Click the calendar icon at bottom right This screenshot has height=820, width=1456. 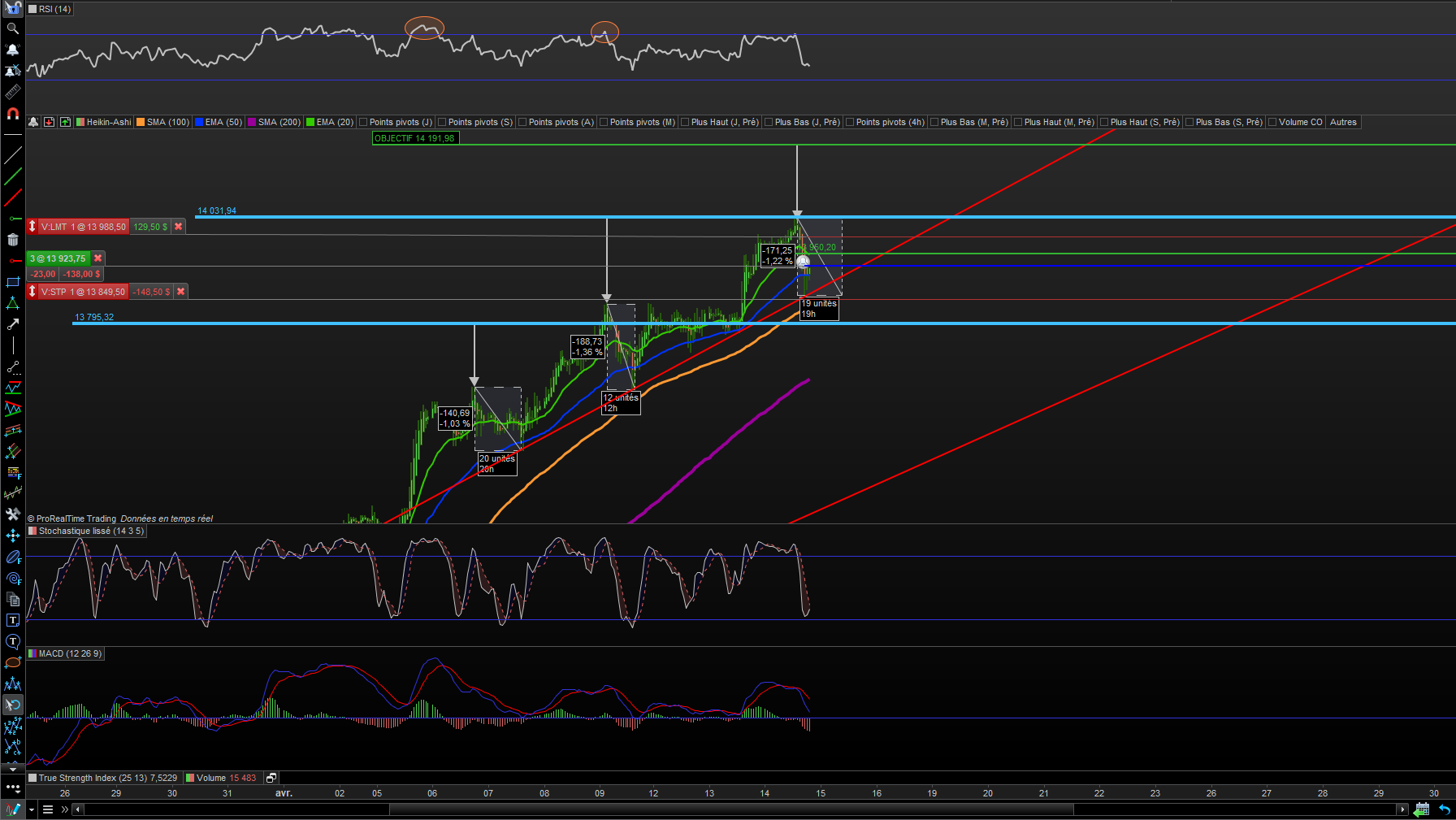(x=1422, y=809)
